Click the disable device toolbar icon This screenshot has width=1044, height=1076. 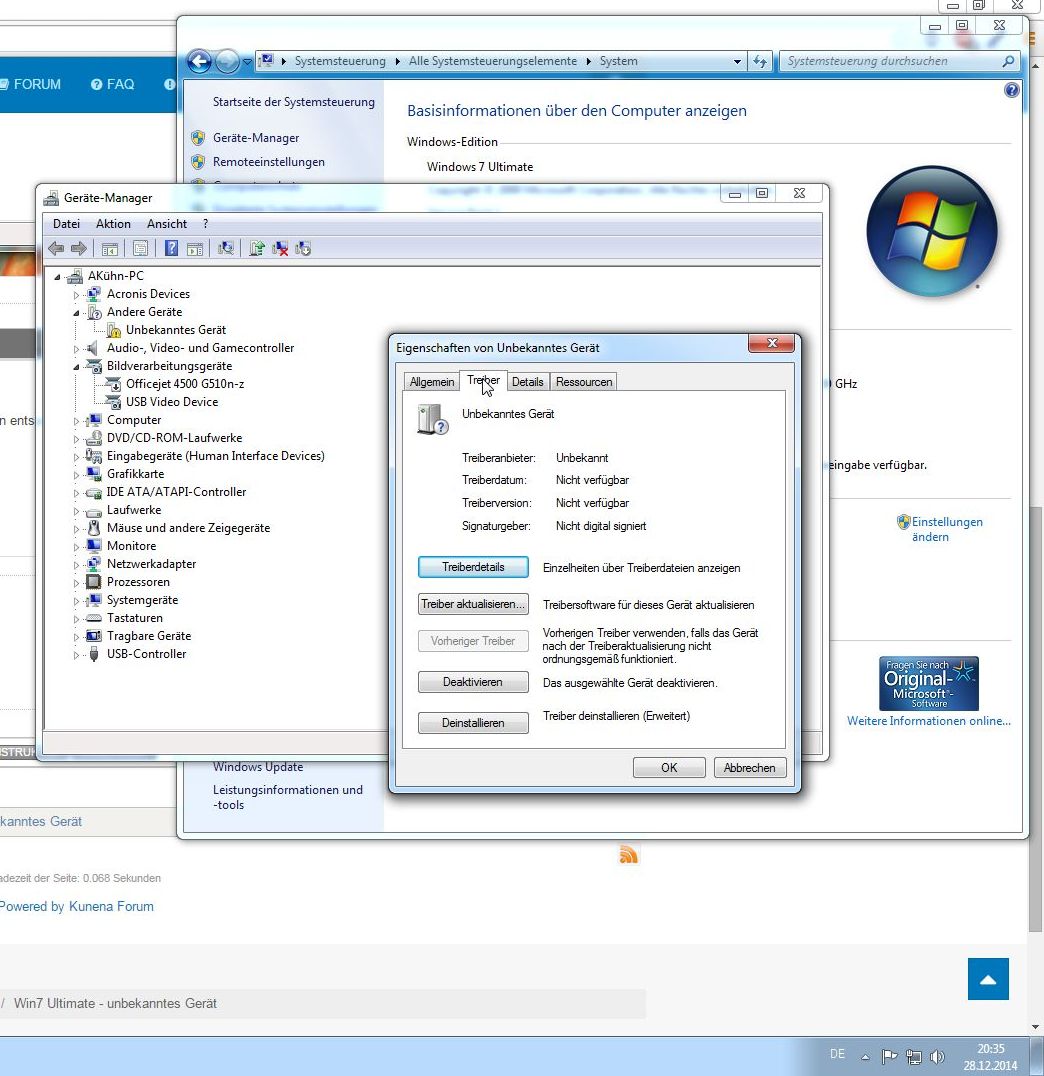(303, 248)
